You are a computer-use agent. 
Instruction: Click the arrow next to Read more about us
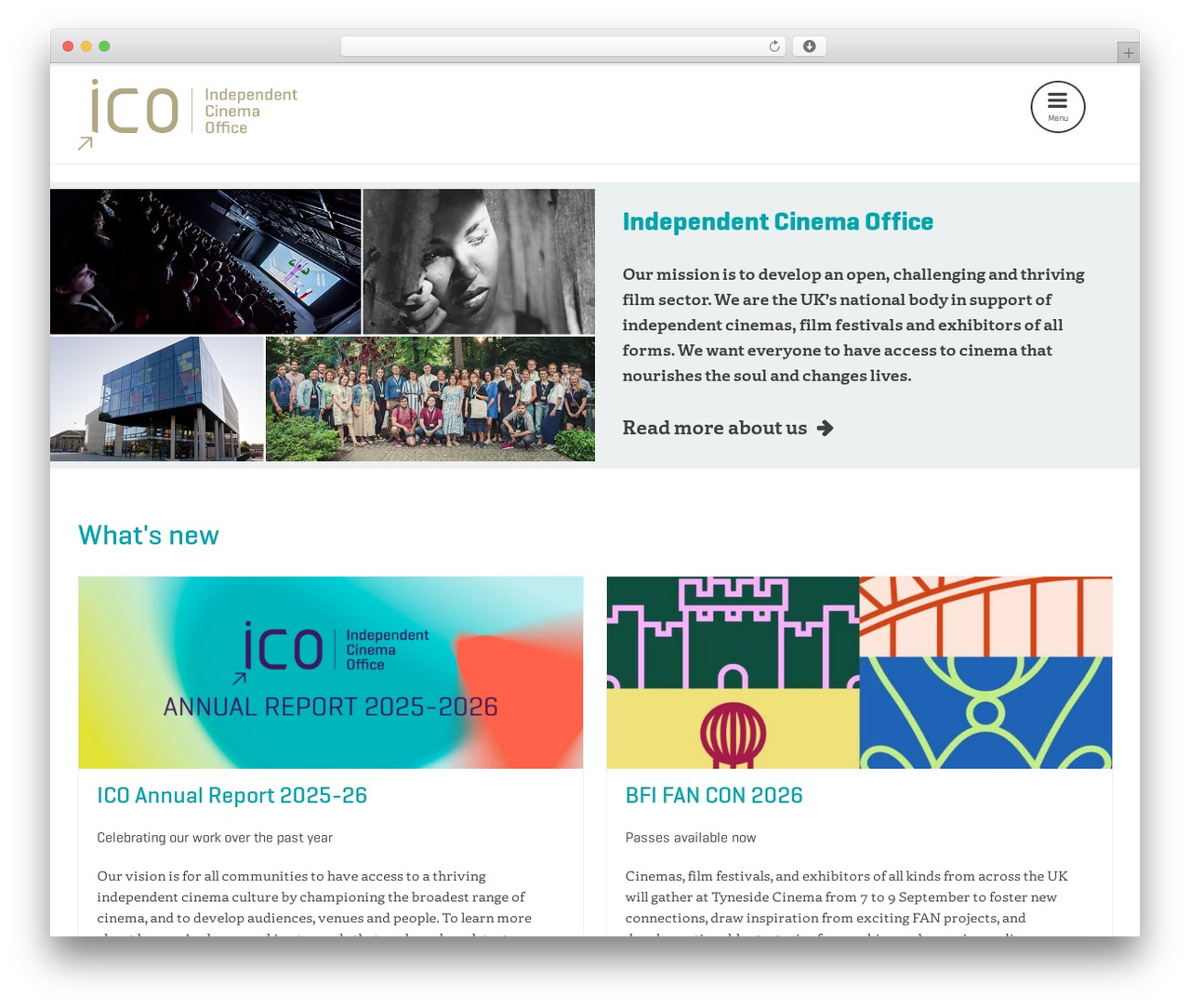coord(825,428)
